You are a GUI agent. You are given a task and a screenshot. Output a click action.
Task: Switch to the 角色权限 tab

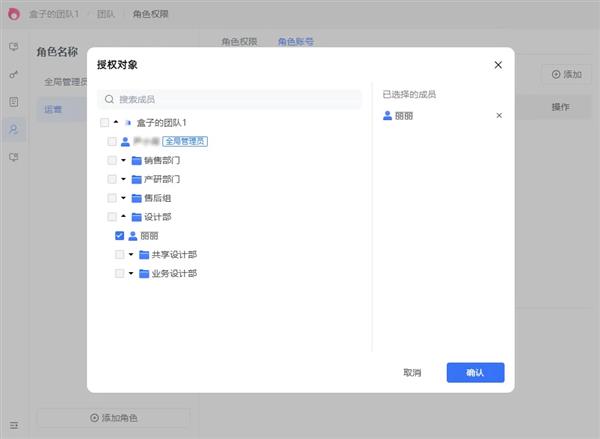coord(239,42)
